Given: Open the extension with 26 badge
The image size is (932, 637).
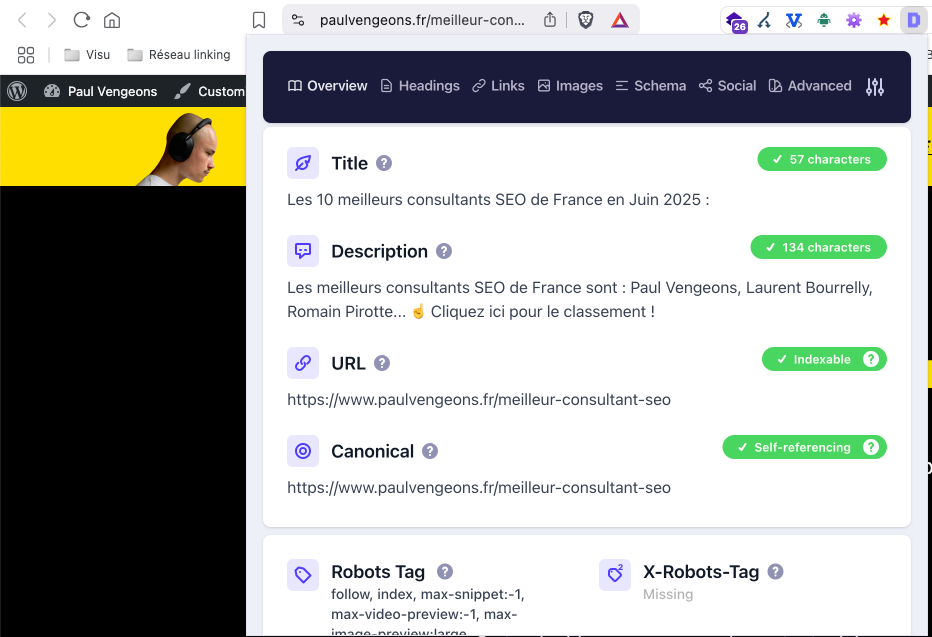Looking at the screenshot, I should 736,21.
